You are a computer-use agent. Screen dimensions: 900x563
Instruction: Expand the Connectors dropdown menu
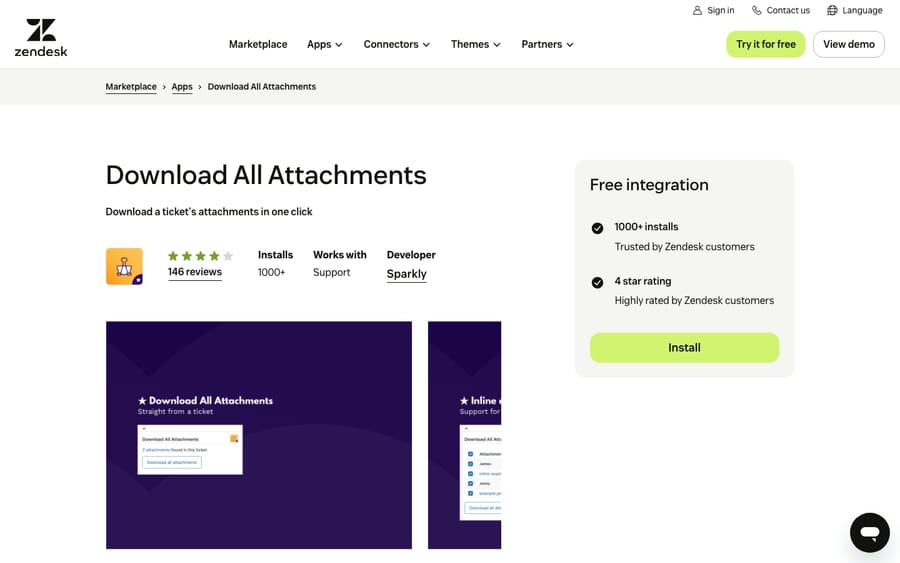(x=397, y=44)
